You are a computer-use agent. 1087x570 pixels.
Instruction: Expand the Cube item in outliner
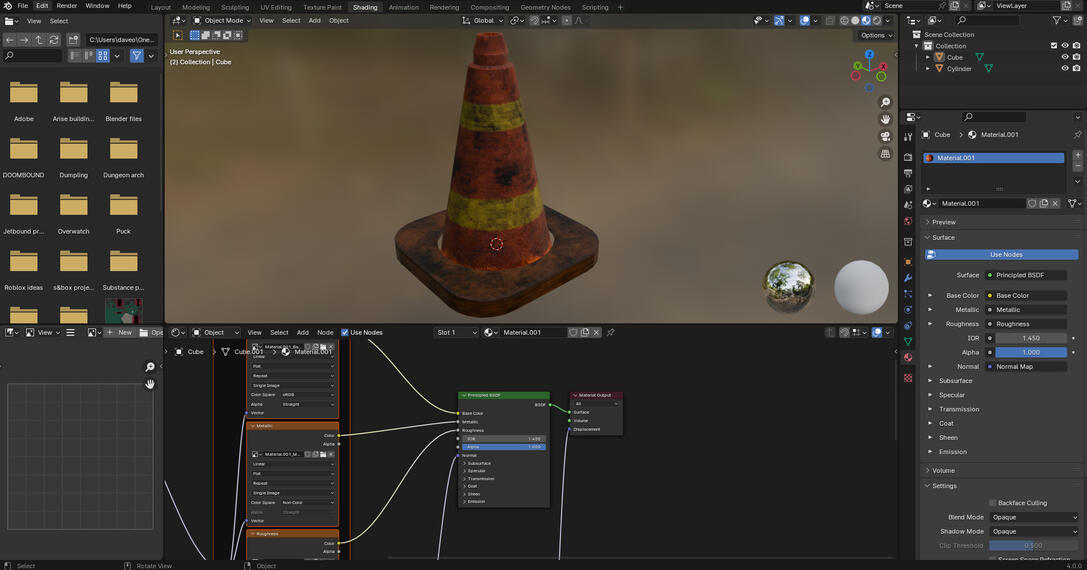[x=928, y=58]
